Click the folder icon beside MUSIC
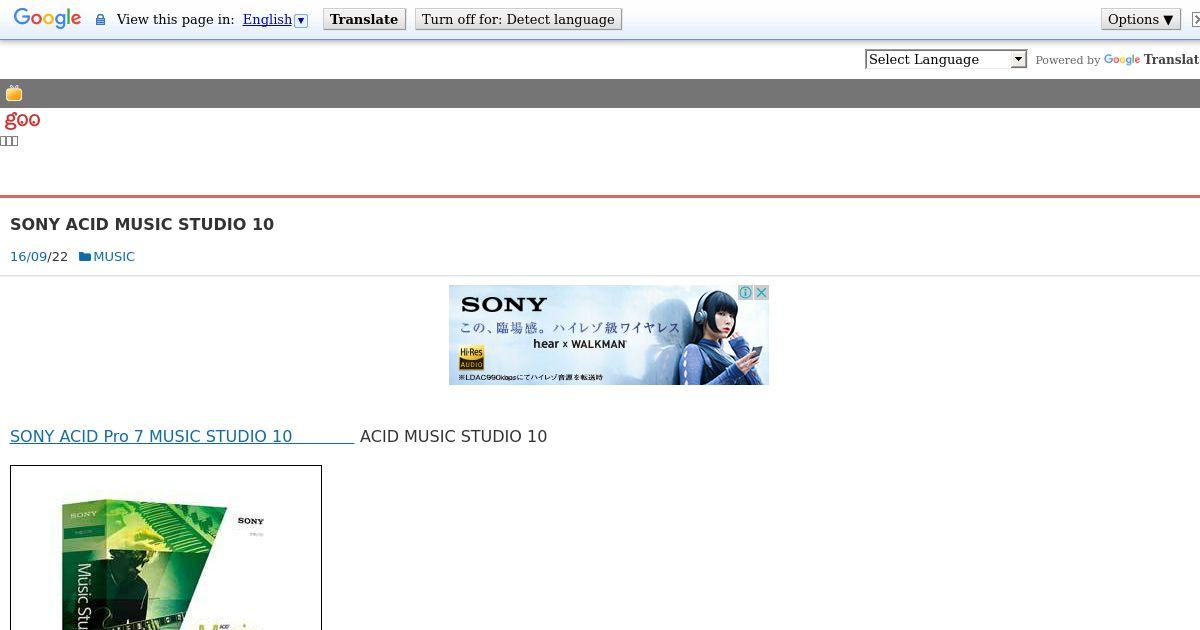This screenshot has width=1200, height=630. click(85, 257)
